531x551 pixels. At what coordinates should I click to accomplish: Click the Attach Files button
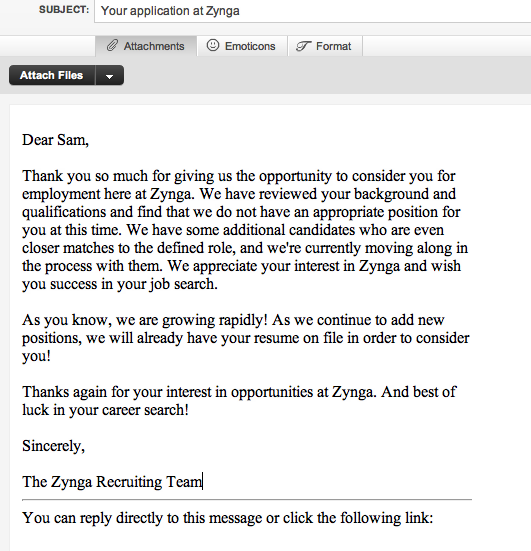52,75
